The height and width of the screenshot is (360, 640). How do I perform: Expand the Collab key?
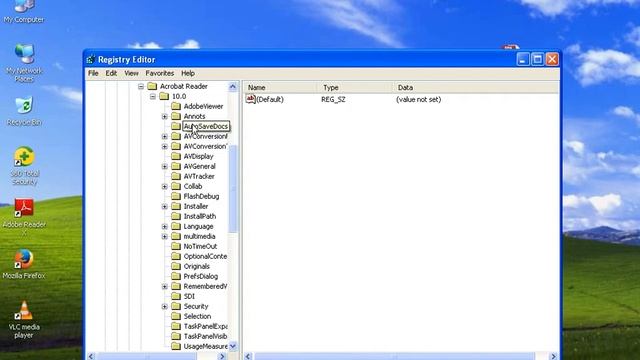[x=164, y=187]
